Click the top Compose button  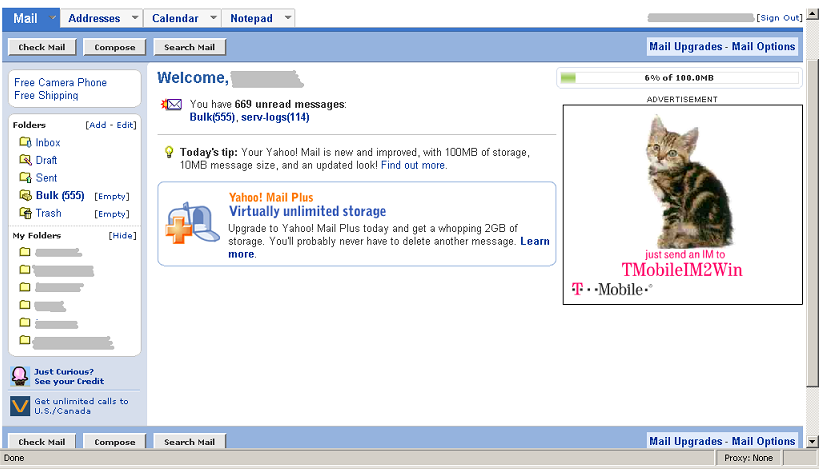click(x=114, y=47)
